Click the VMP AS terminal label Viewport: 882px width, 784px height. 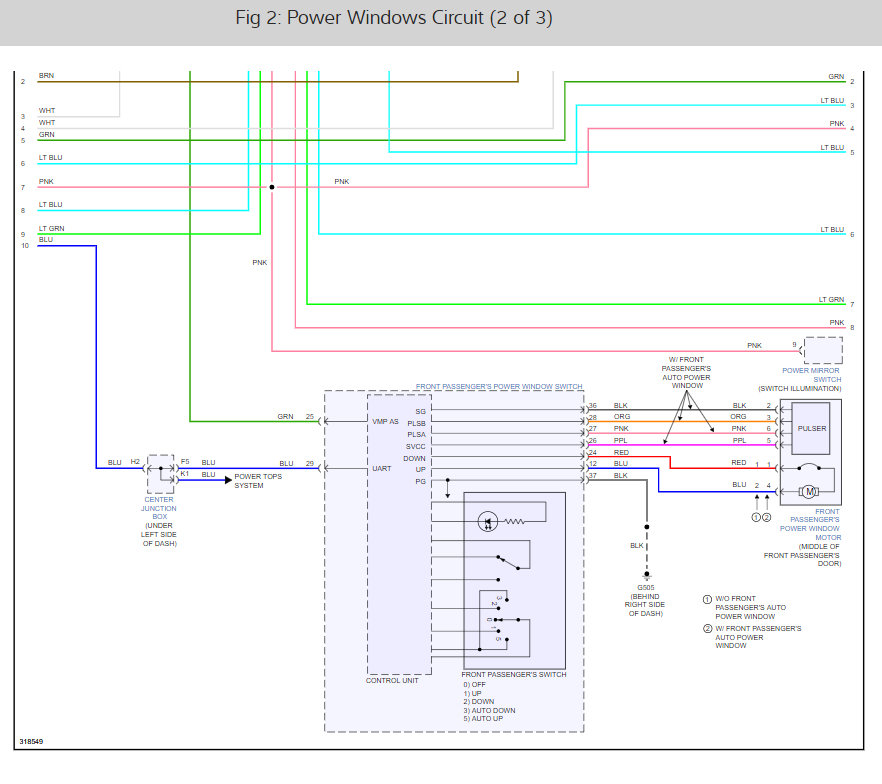click(385, 421)
